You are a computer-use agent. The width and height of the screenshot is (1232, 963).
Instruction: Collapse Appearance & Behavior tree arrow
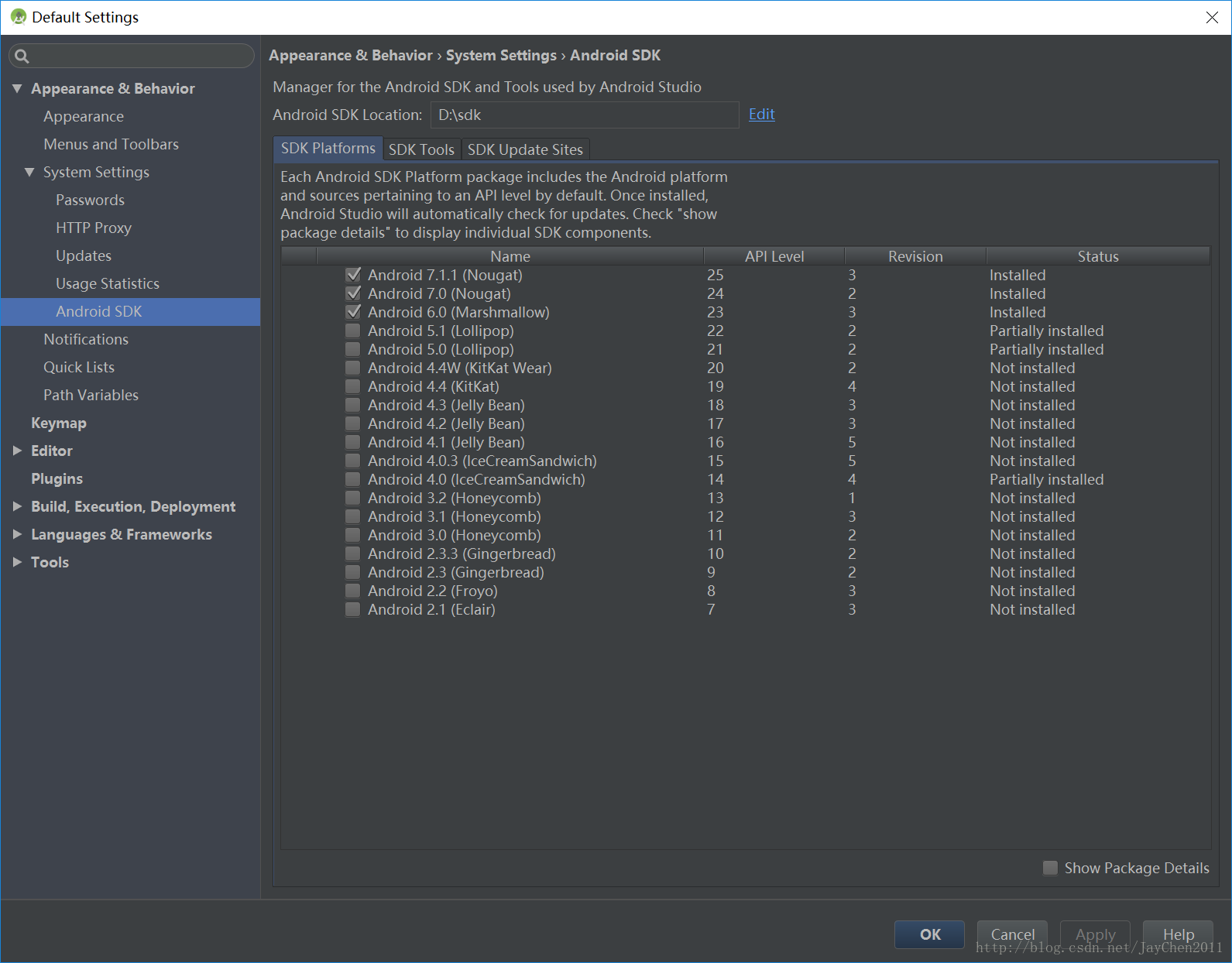click(x=17, y=88)
